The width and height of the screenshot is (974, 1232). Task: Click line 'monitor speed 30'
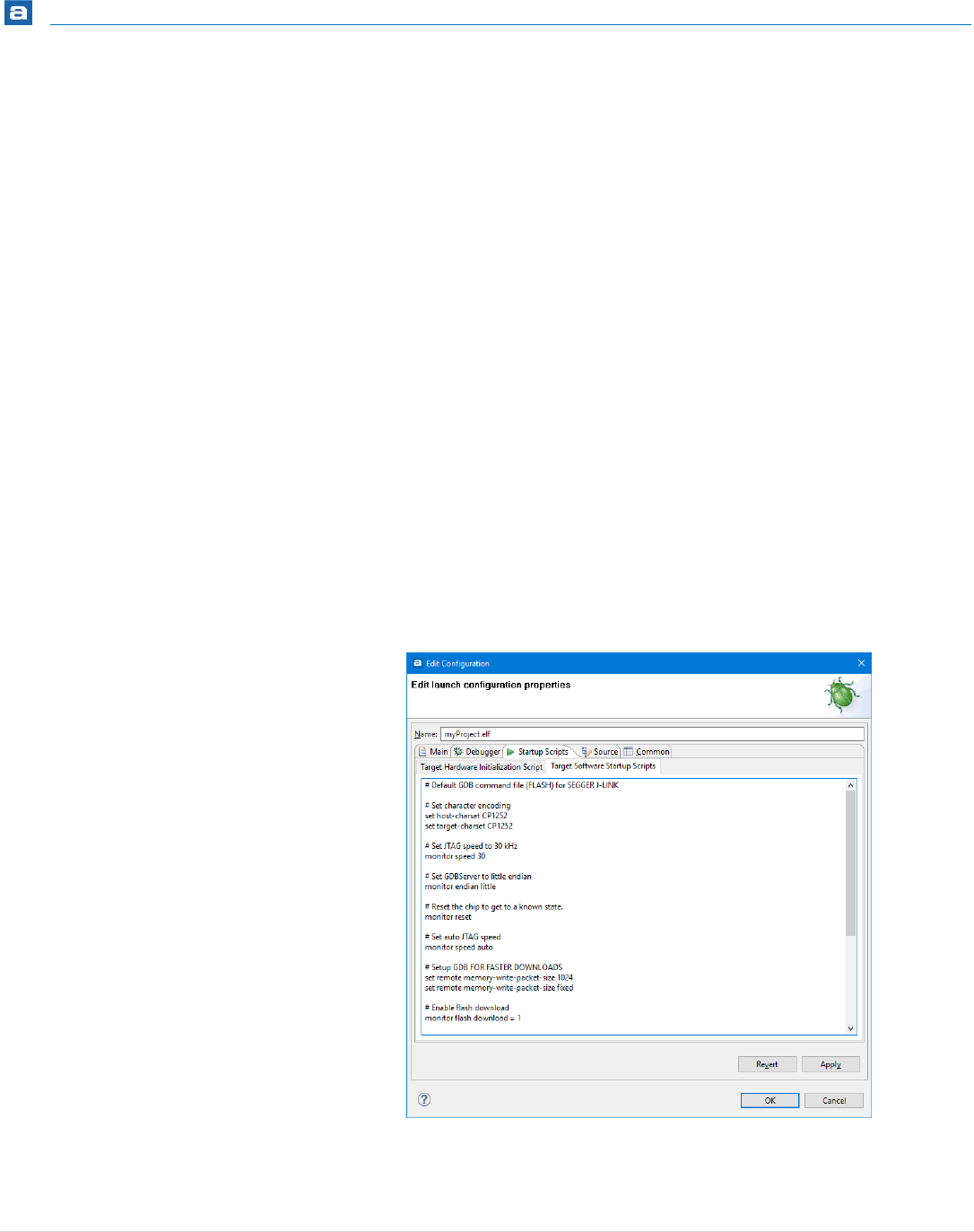click(x=455, y=856)
